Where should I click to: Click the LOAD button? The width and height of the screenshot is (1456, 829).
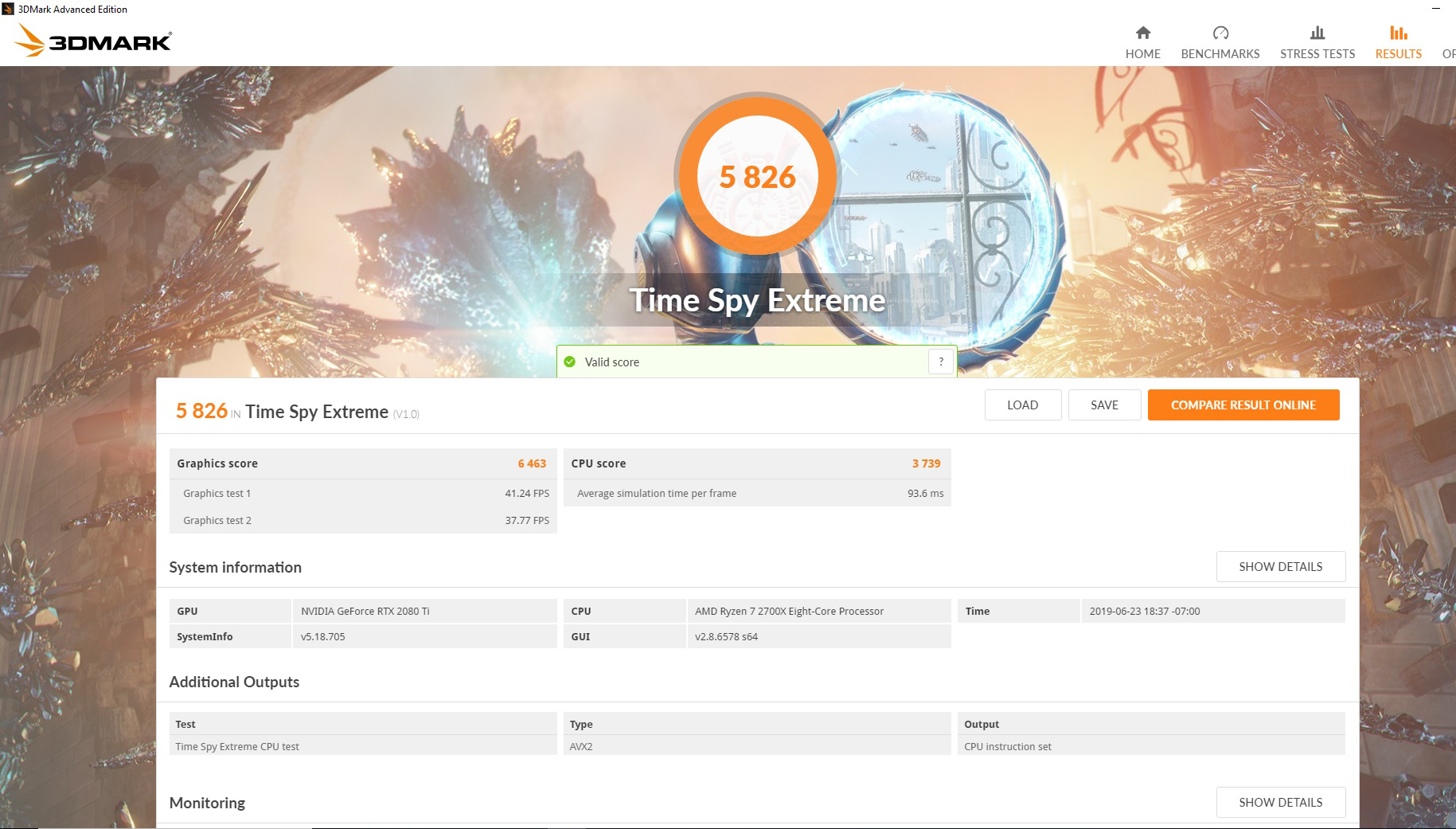(x=1023, y=405)
